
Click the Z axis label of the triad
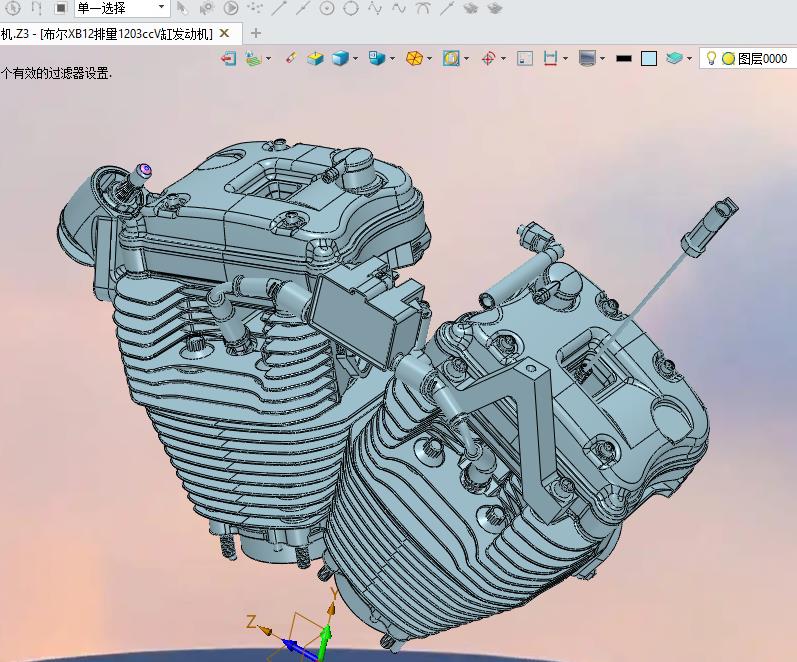(251, 621)
